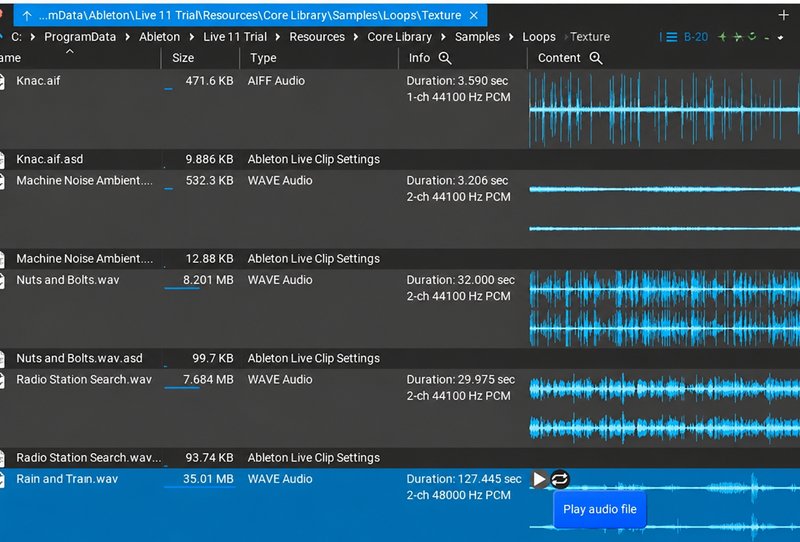Navigate to Samples in the breadcrumb
Viewport: 800px width, 542px height.
(x=477, y=37)
